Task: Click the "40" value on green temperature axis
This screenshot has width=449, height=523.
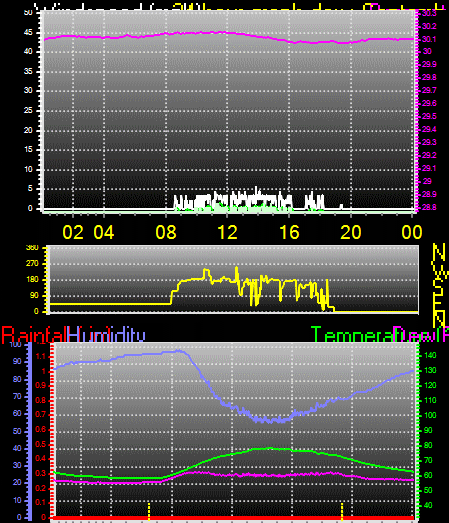Action: pyautogui.click(x=428, y=505)
